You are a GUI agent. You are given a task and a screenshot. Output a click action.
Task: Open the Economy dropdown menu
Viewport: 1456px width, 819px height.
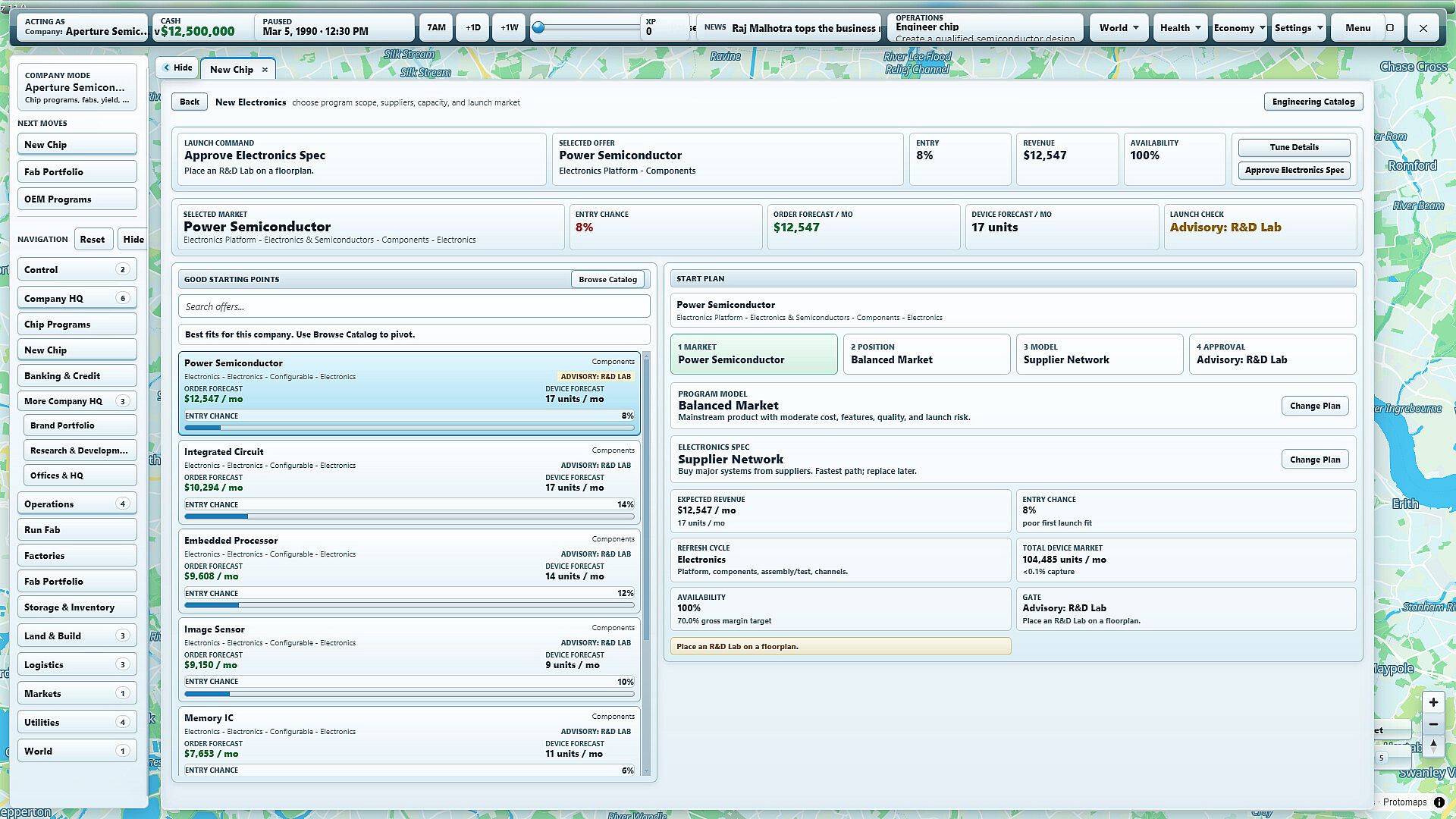click(1239, 28)
